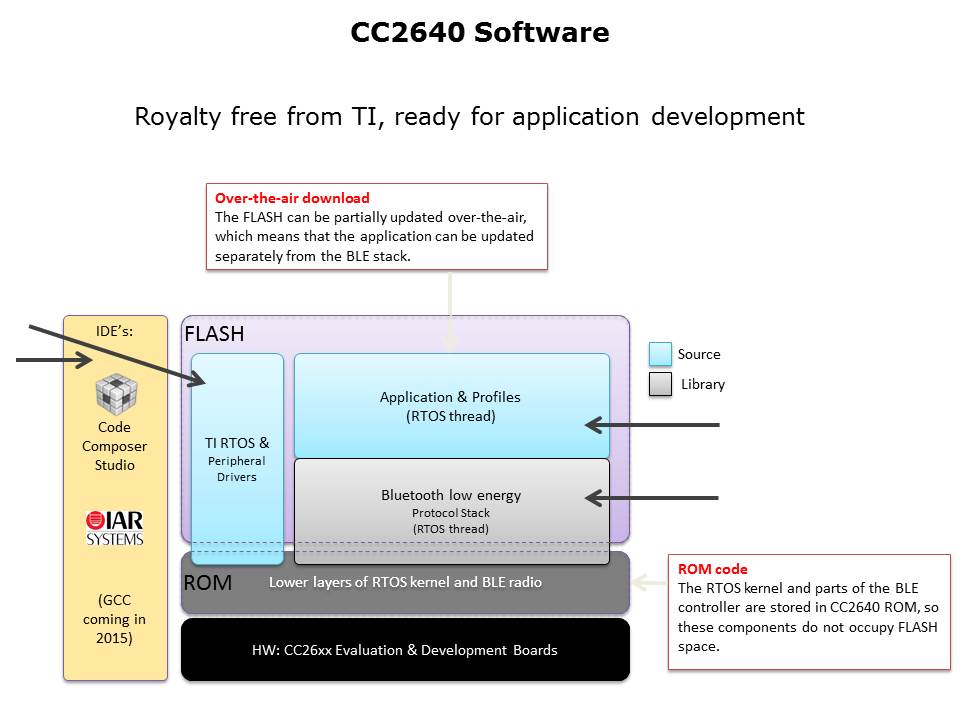Click the faint arrow beside the ROM code callout

(x=649, y=579)
